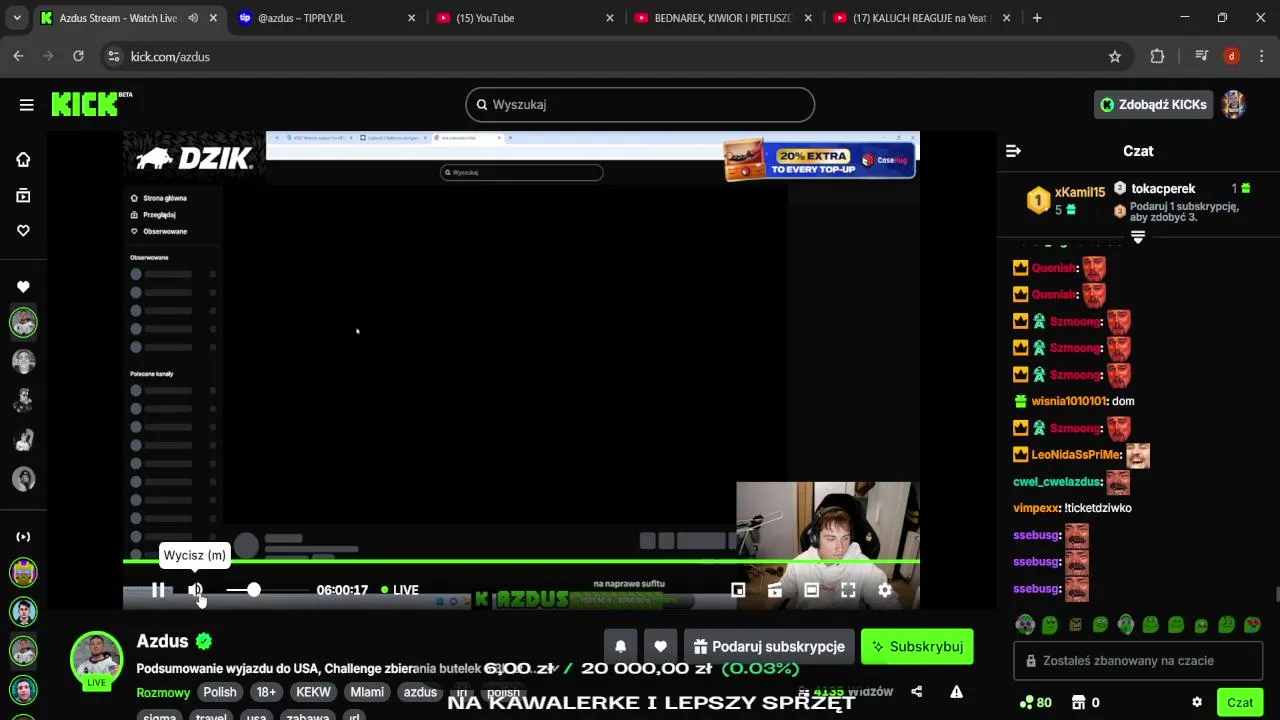Open browser extensions puzzle icon

[1157, 57]
